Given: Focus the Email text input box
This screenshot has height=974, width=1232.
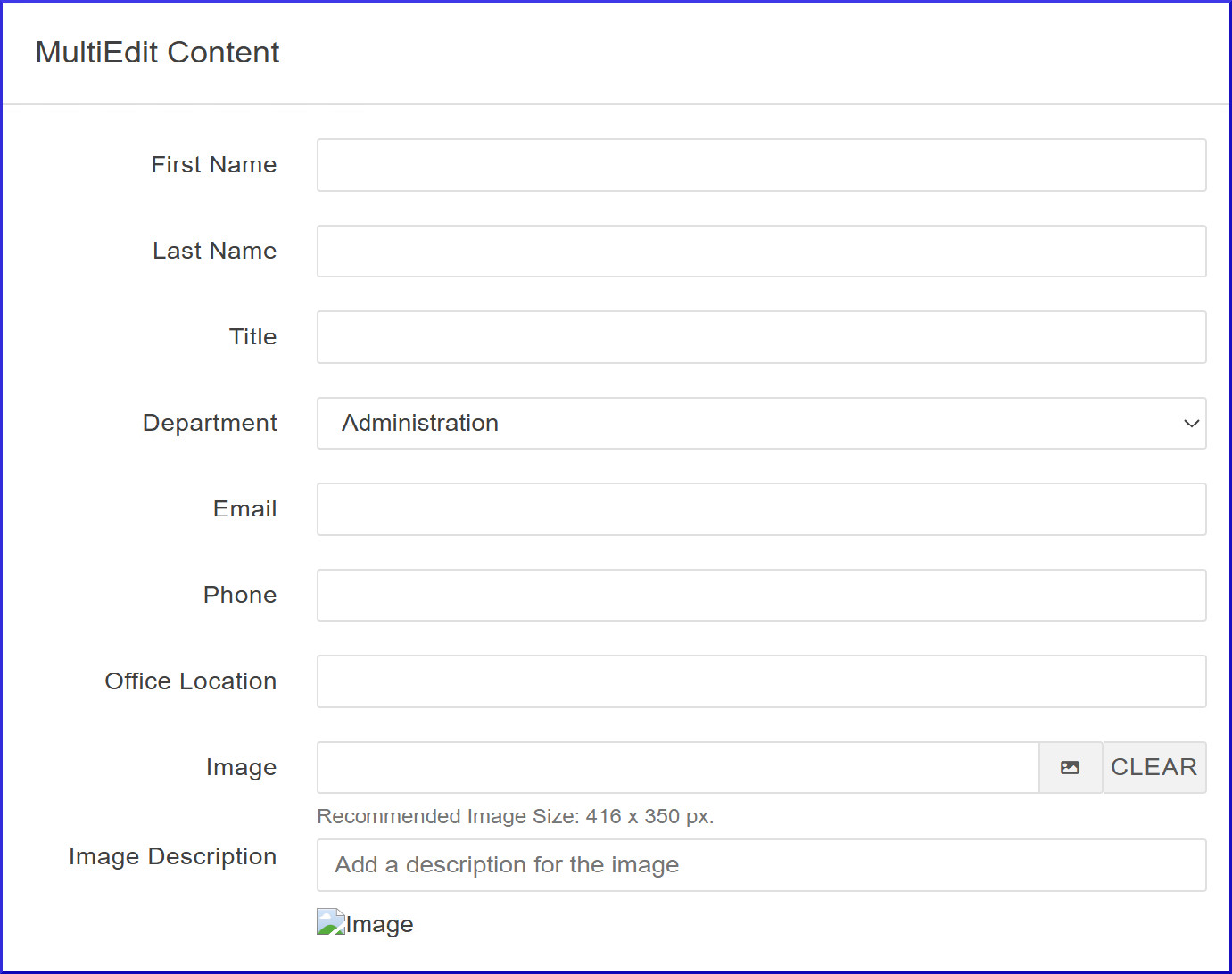Looking at the screenshot, I should [761, 509].
